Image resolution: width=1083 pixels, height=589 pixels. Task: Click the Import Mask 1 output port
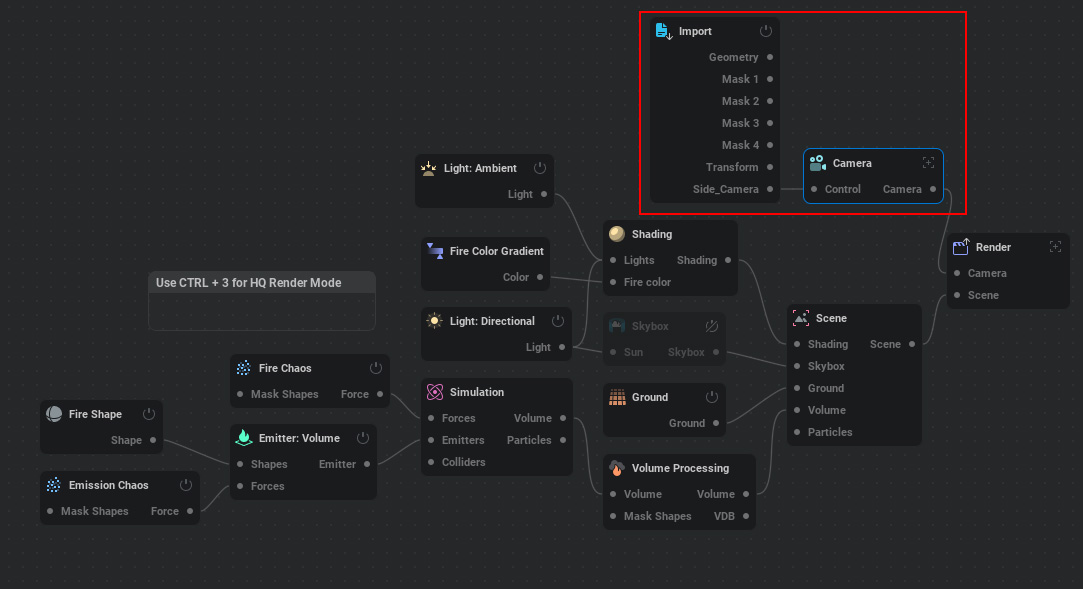point(770,79)
